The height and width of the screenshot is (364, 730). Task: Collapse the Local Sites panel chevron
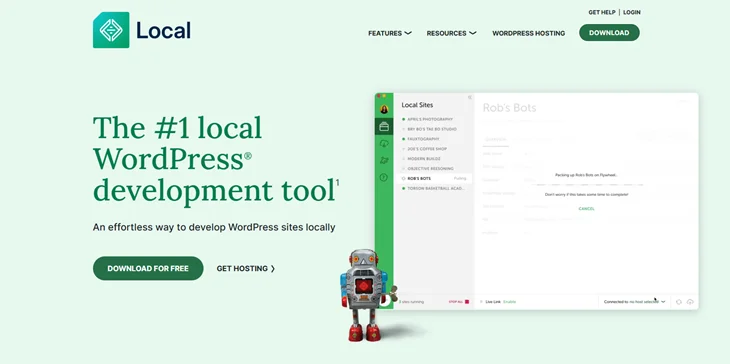pyautogui.click(x=470, y=97)
